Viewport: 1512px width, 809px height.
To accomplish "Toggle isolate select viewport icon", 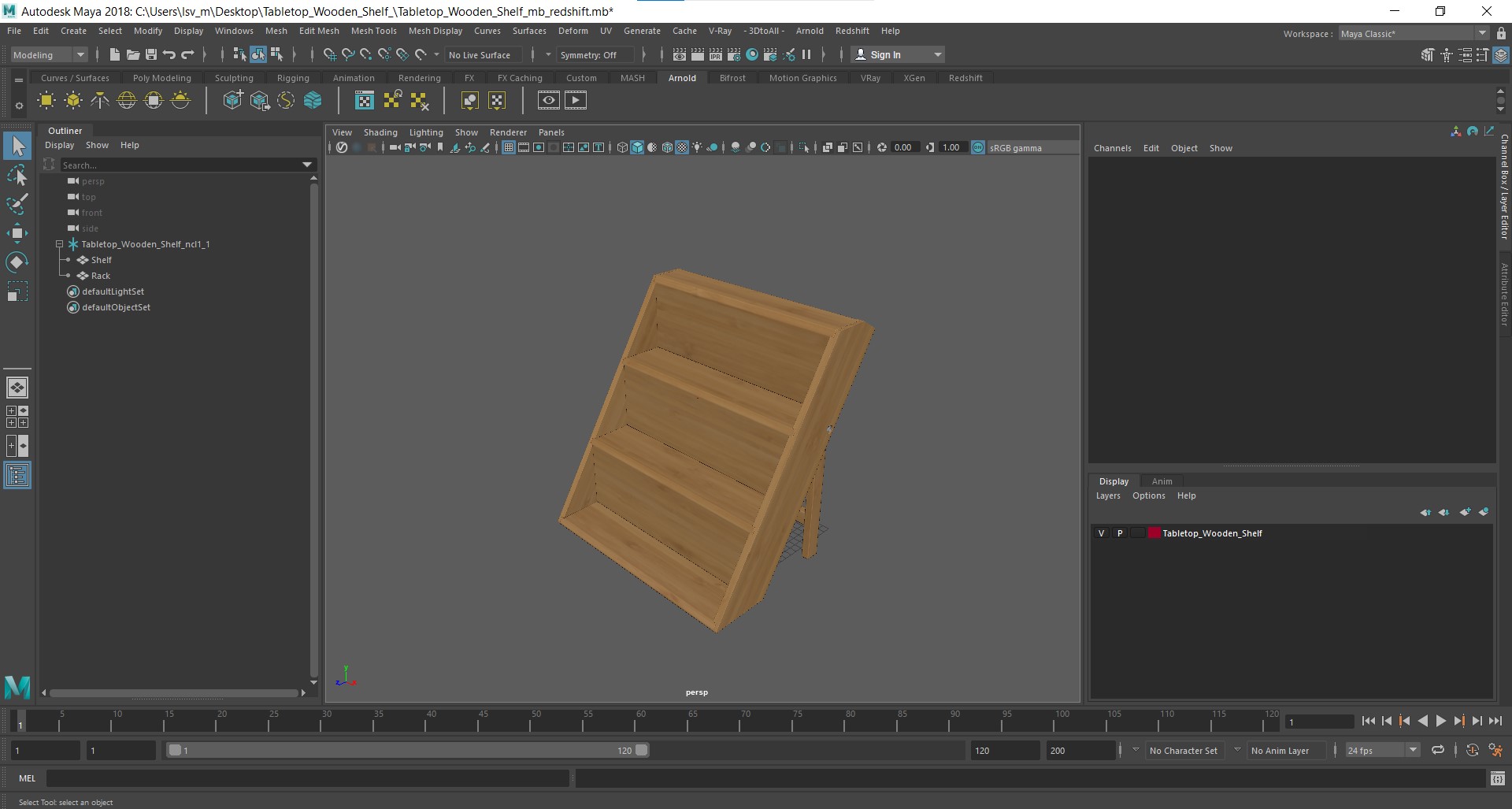I will (803, 147).
